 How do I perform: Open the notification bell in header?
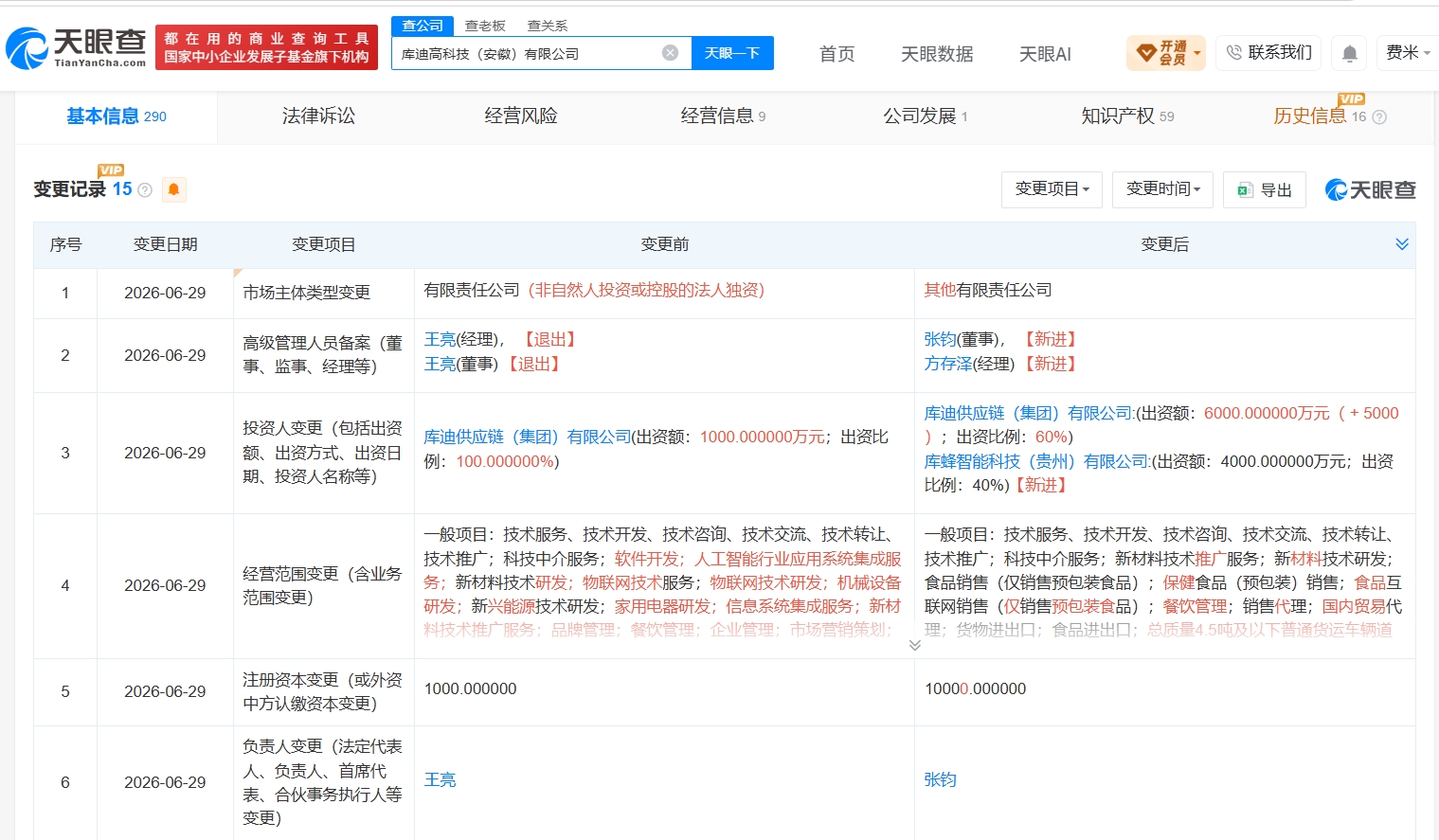(x=1350, y=53)
